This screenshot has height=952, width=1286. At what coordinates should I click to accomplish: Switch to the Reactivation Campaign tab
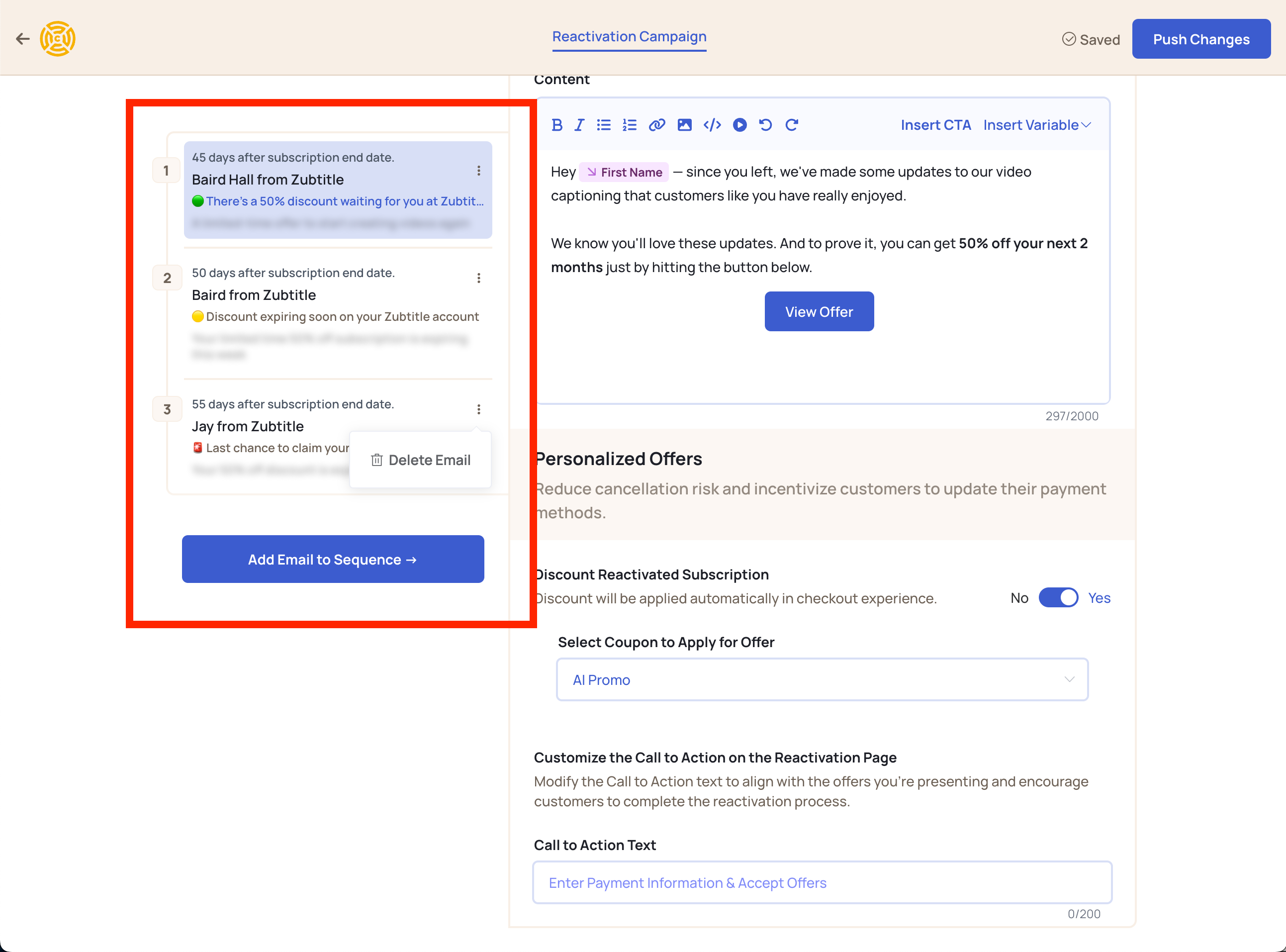click(629, 36)
